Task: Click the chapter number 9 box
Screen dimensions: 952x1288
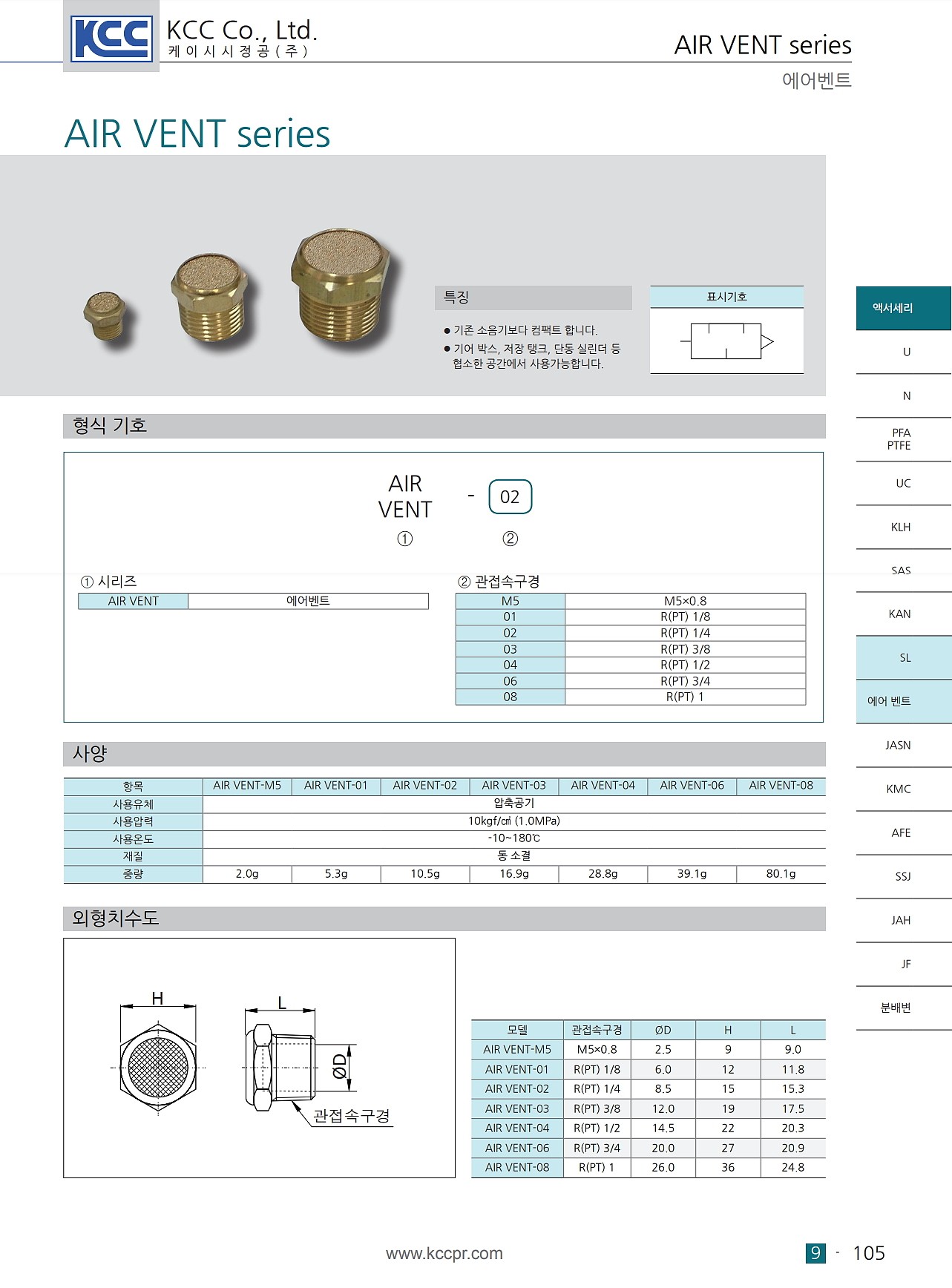Action: [815, 1253]
